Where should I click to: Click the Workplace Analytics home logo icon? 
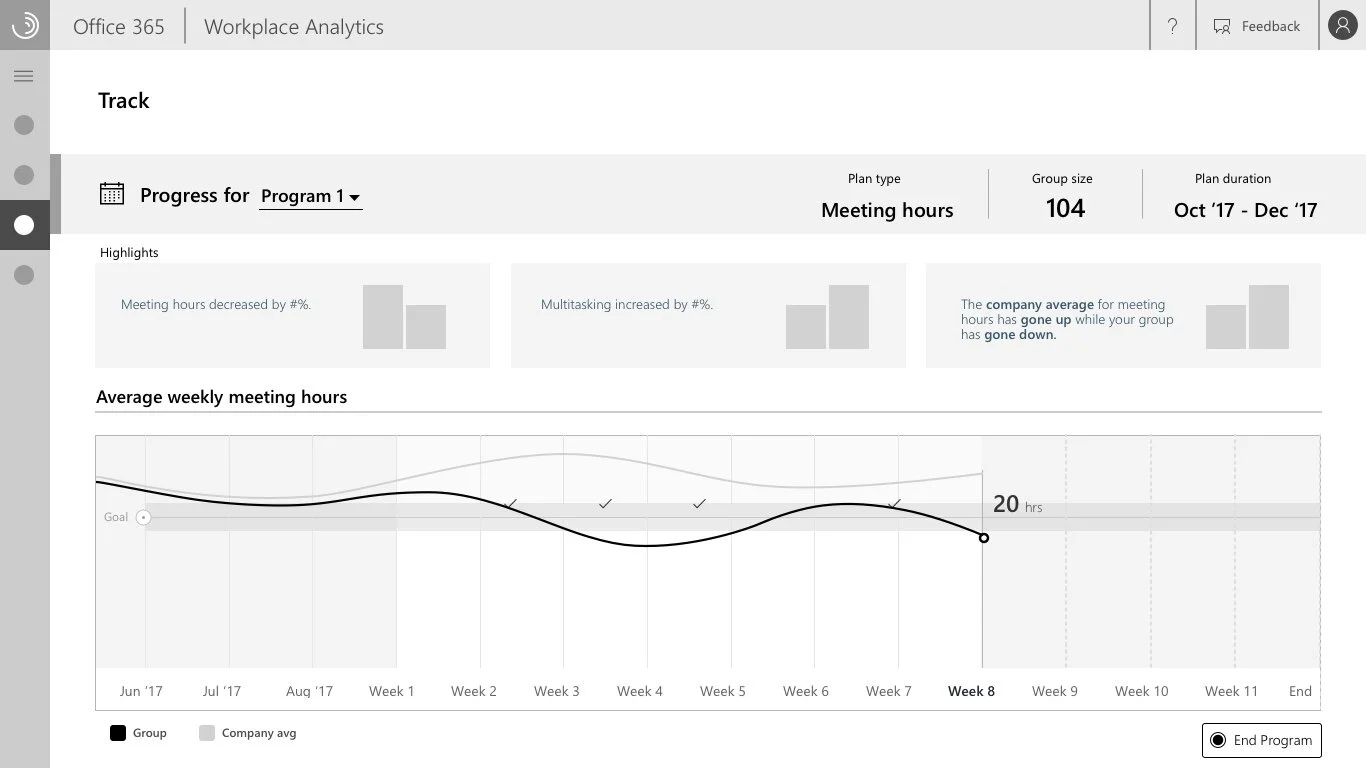pyautogui.click(x=24, y=25)
